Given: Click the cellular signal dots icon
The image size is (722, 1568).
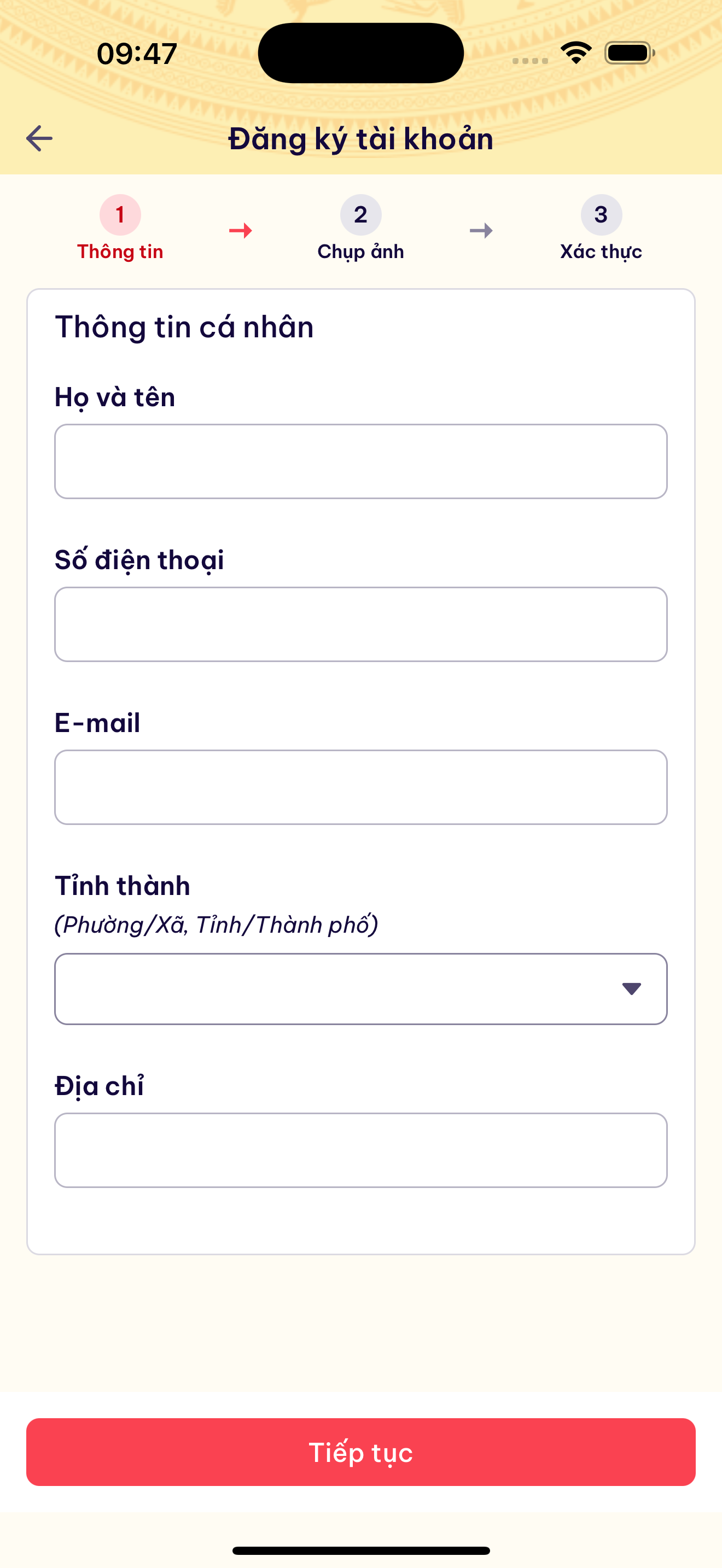Looking at the screenshot, I should pyautogui.click(x=529, y=60).
